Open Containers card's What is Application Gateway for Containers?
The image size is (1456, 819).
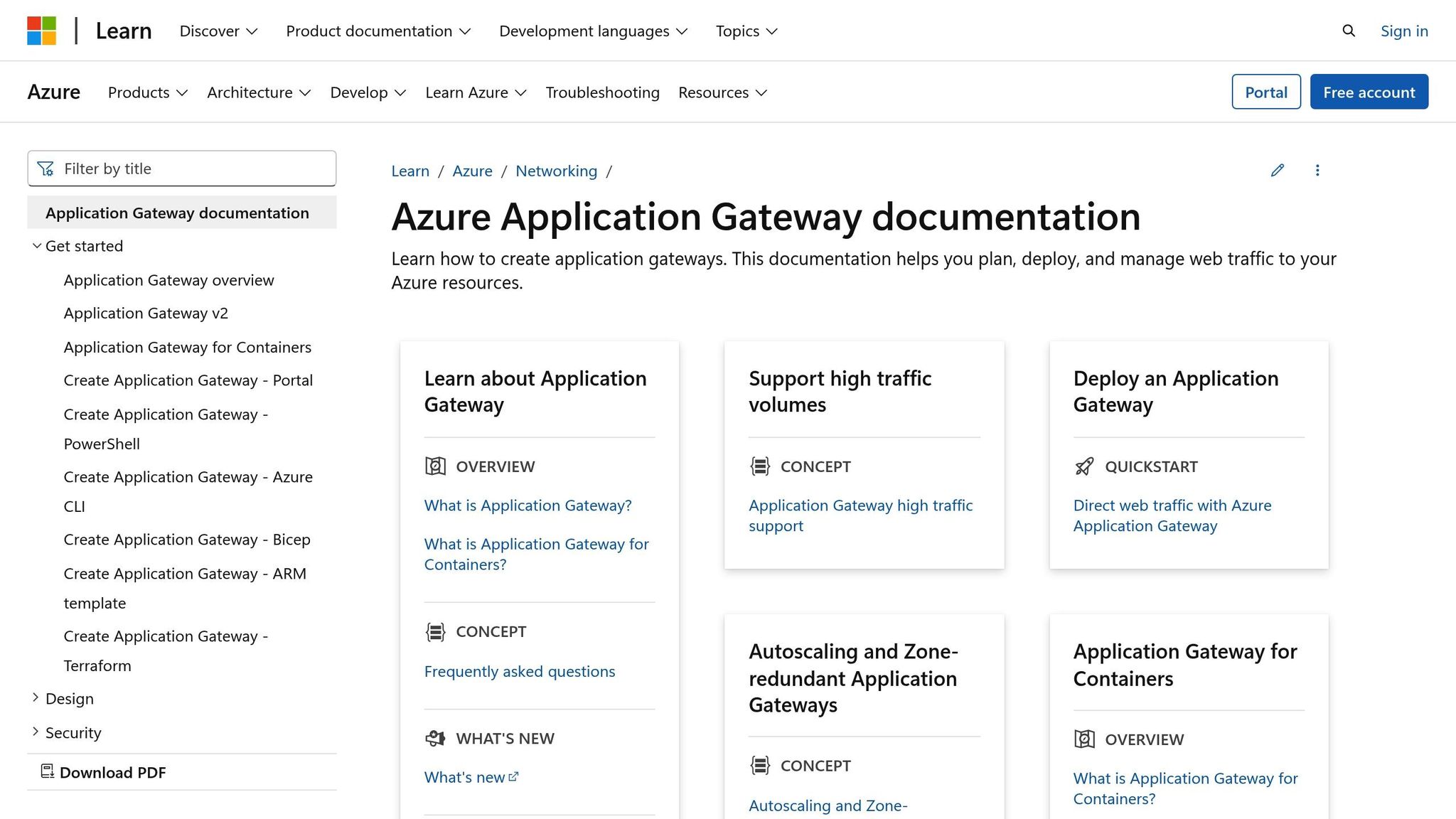point(1186,788)
